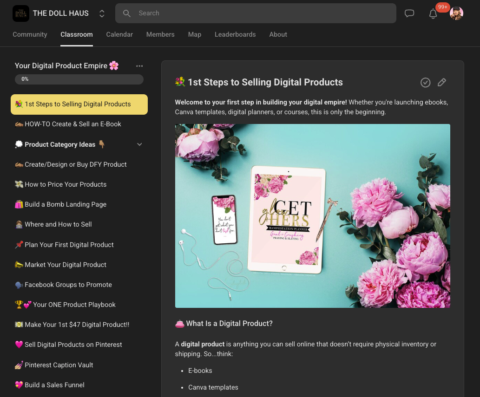Viewport: 480px width, 397px height.
Task: Open notifications bell icon
Action: [433, 14]
